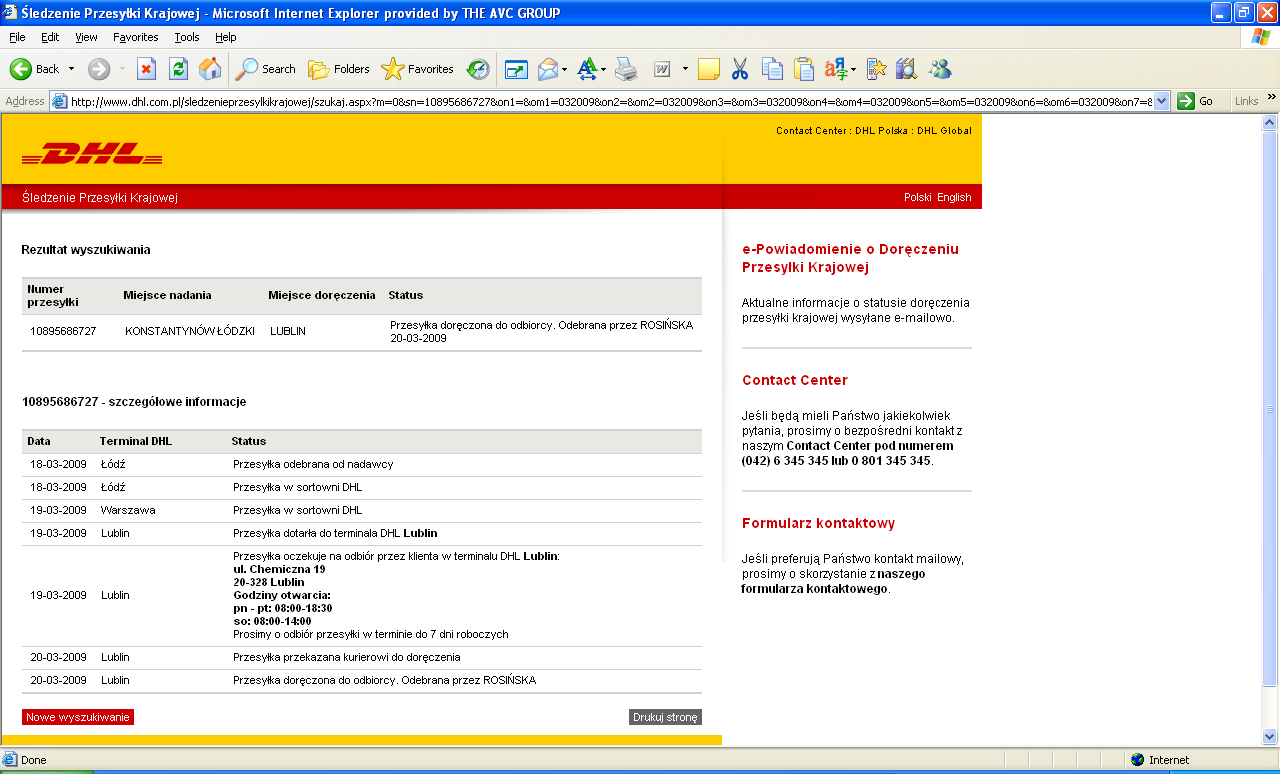Show the Folders pane
The image size is (1280, 774).
(x=338, y=69)
